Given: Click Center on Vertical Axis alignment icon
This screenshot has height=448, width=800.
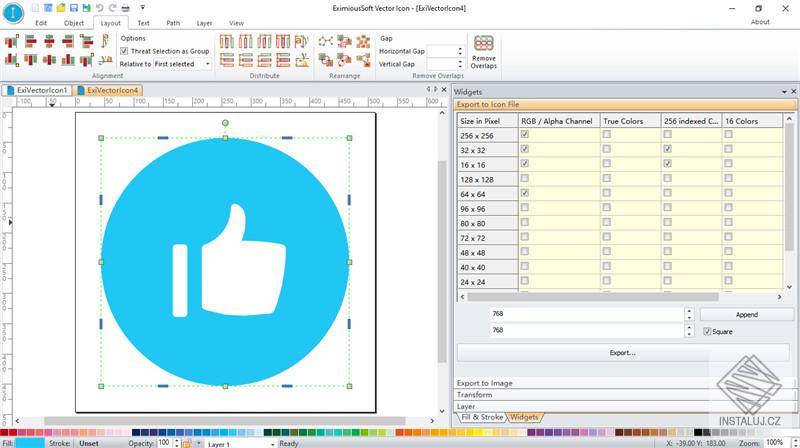Looking at the screenshot, I should coord(49,41).
